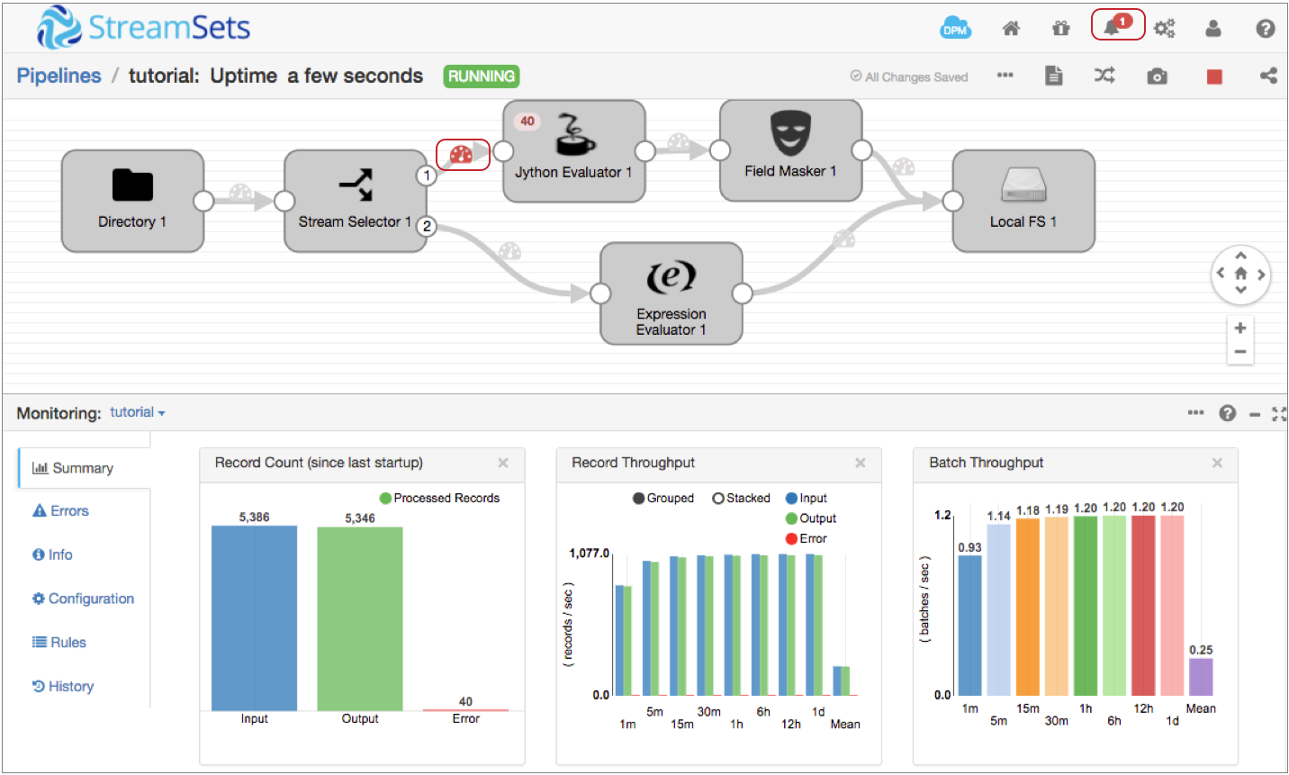Click the red data rule alert gauge
This screenshot has width=1289, height=775.
point(462,155)
